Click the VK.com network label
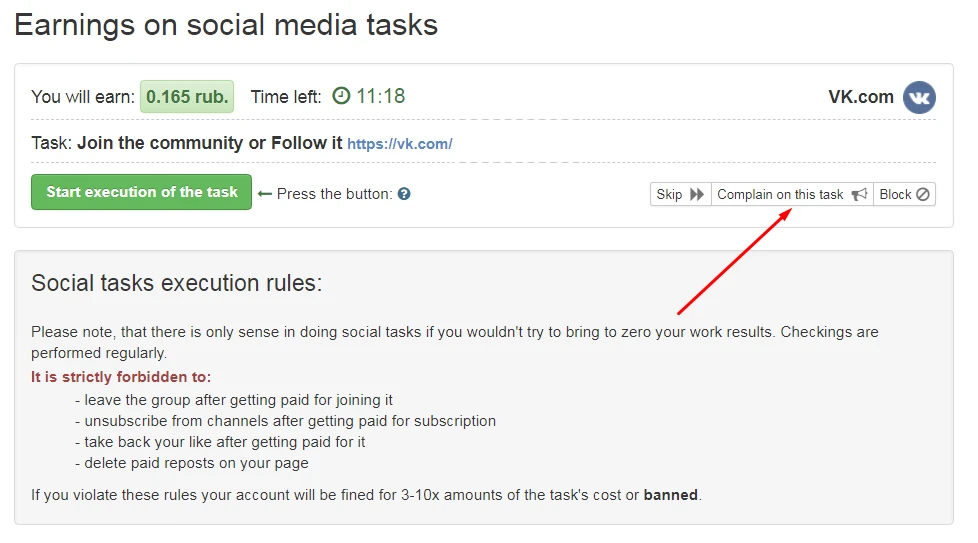This screenshot has height=543, width=978. (x=860, y=97)
